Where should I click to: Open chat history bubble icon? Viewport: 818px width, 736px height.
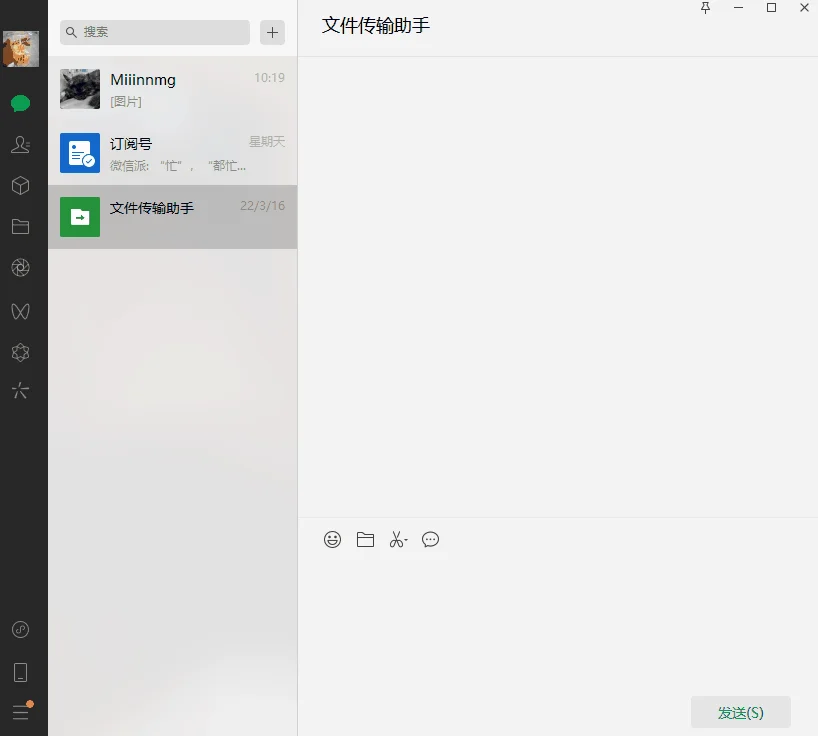click(x=430, y=539)
